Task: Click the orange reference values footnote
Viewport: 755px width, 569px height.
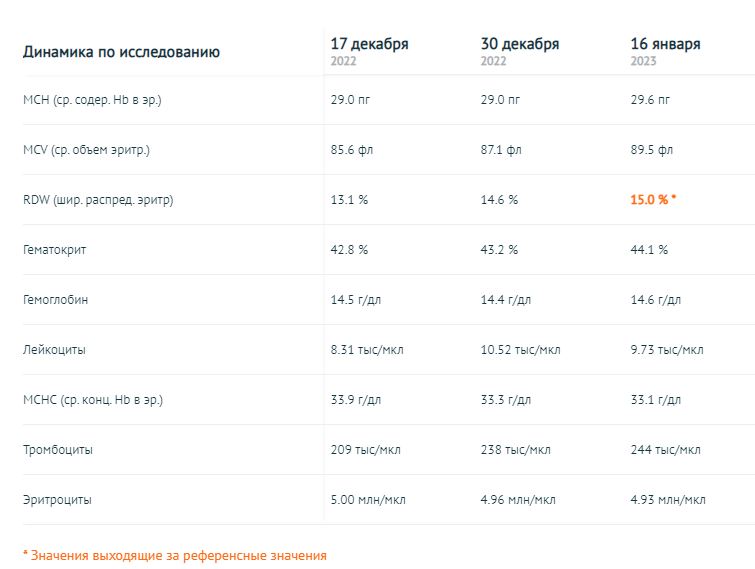Action: pyautogui.click(x=175, y=555)
